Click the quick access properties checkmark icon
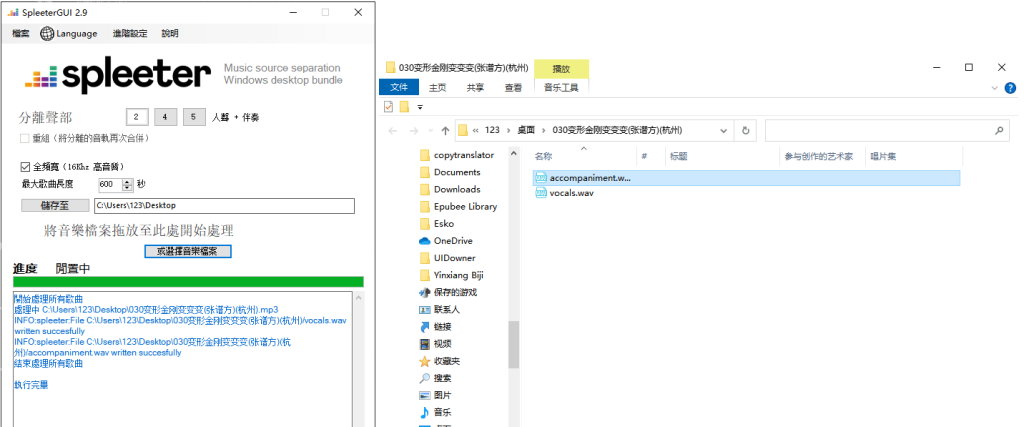The height and width of the screenshot is (427, 1024). coord(389,106)
